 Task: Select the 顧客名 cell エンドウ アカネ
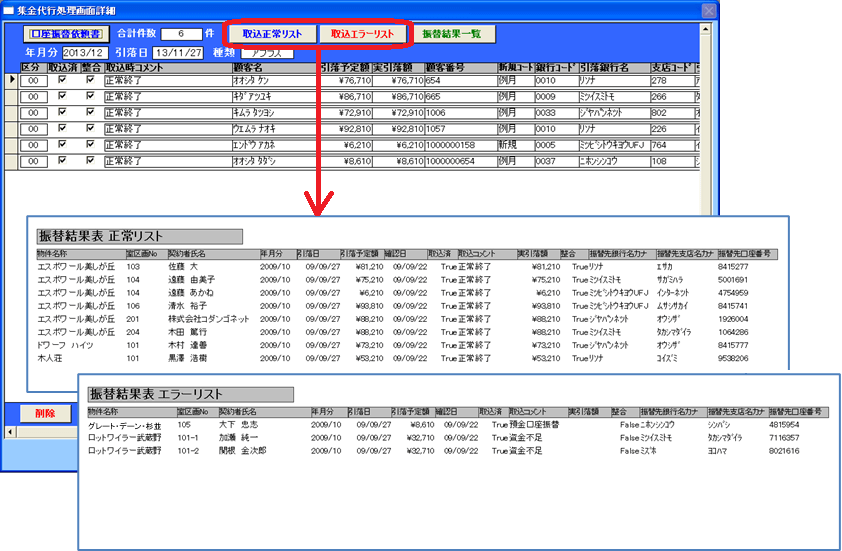point(274,144)
